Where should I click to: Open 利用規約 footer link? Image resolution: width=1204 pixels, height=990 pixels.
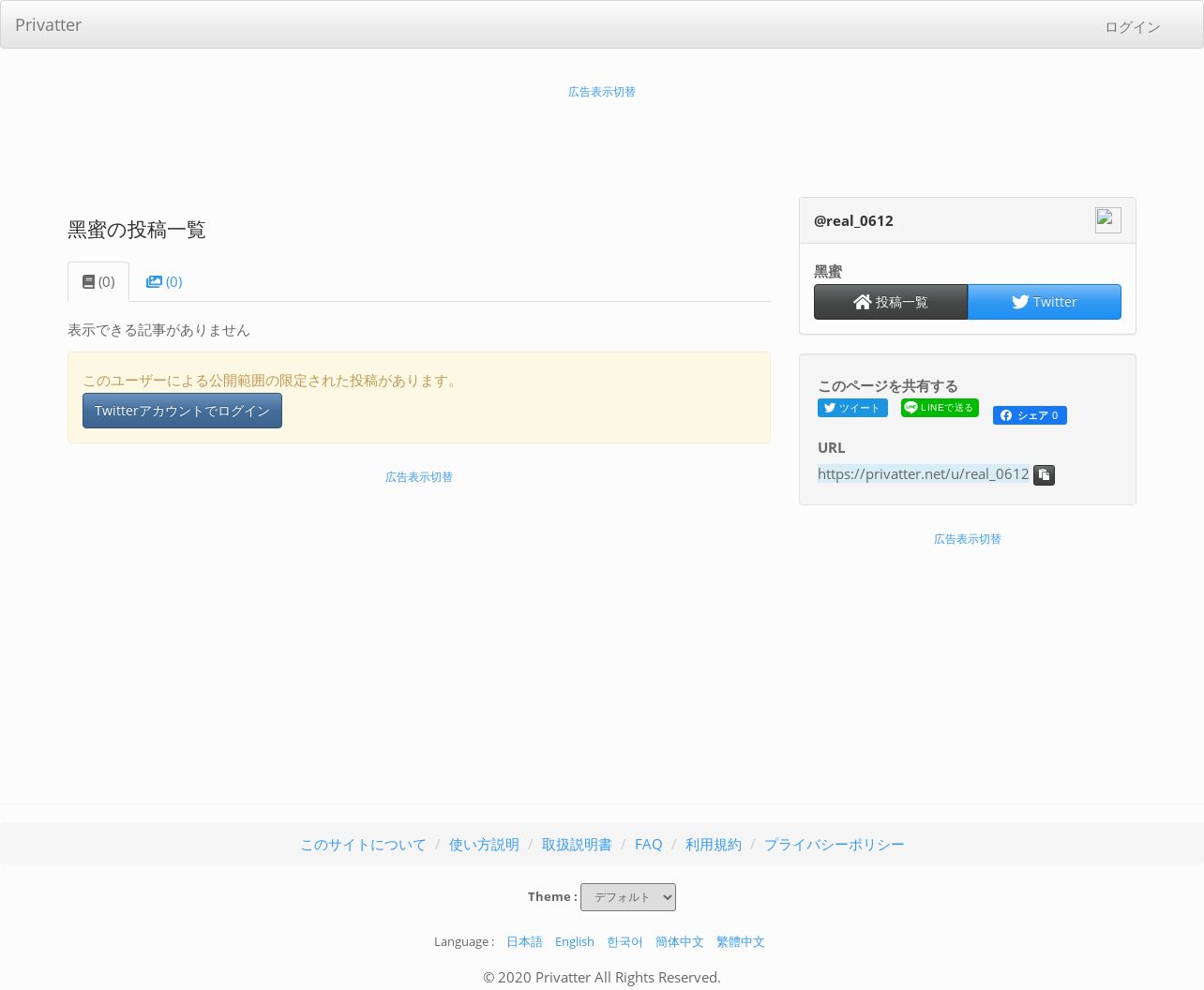pyautogui.click(x=713, y=845)
